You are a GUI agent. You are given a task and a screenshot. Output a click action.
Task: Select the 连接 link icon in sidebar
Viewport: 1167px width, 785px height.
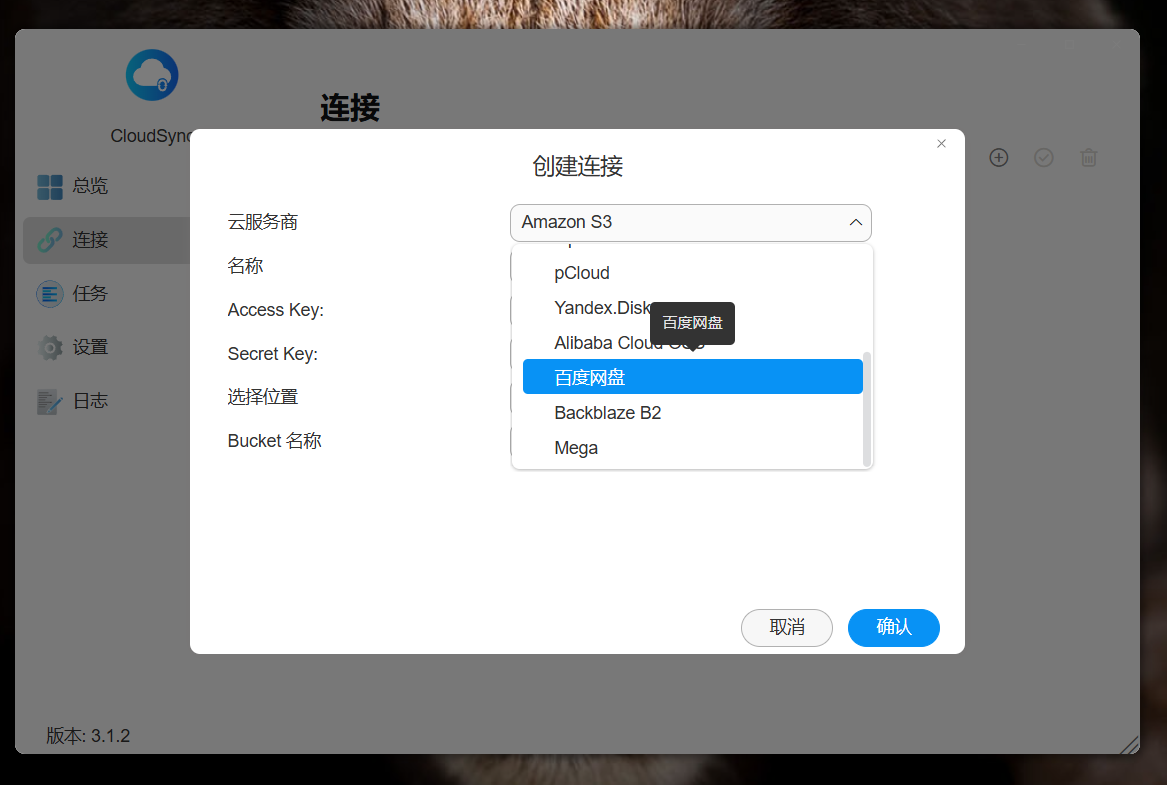coord(50,240)
